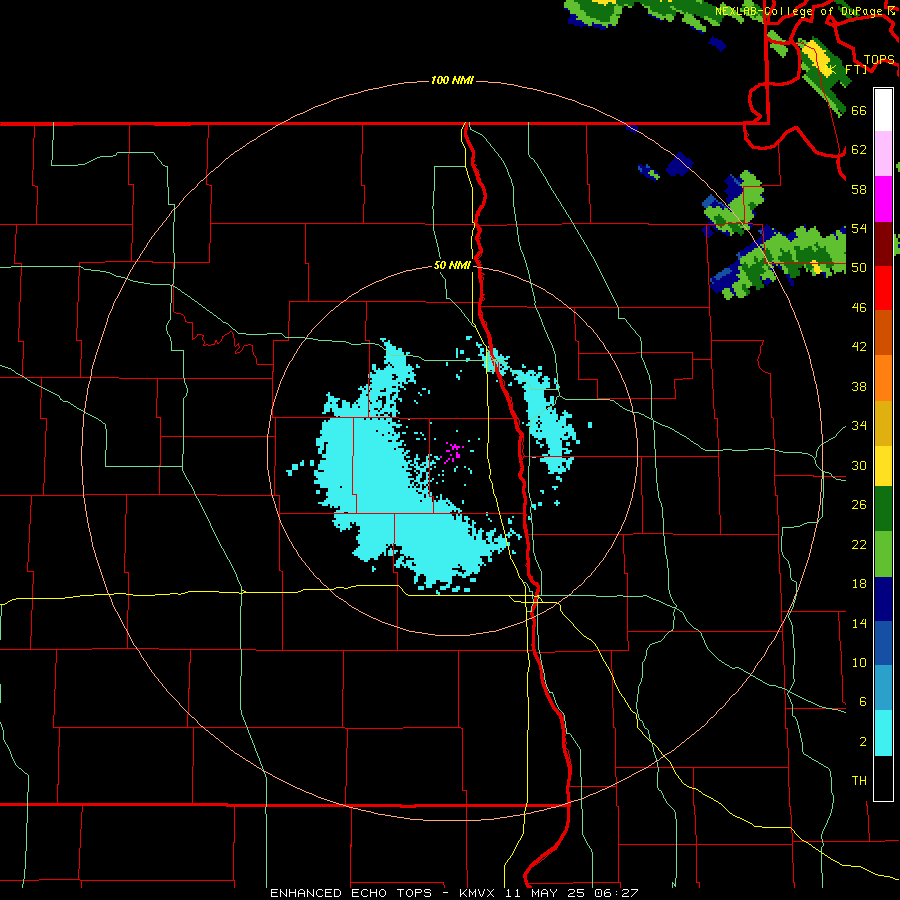
Task: Click the '66' legend label
Action: 859,110
